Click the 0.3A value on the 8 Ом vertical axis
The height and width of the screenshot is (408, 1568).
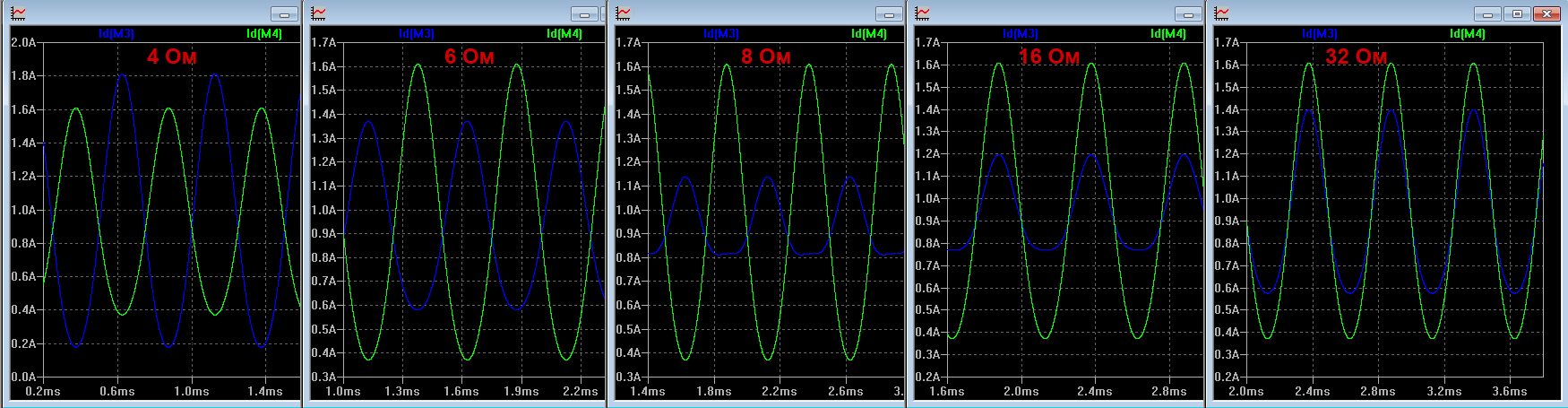(x=629, y=377)
